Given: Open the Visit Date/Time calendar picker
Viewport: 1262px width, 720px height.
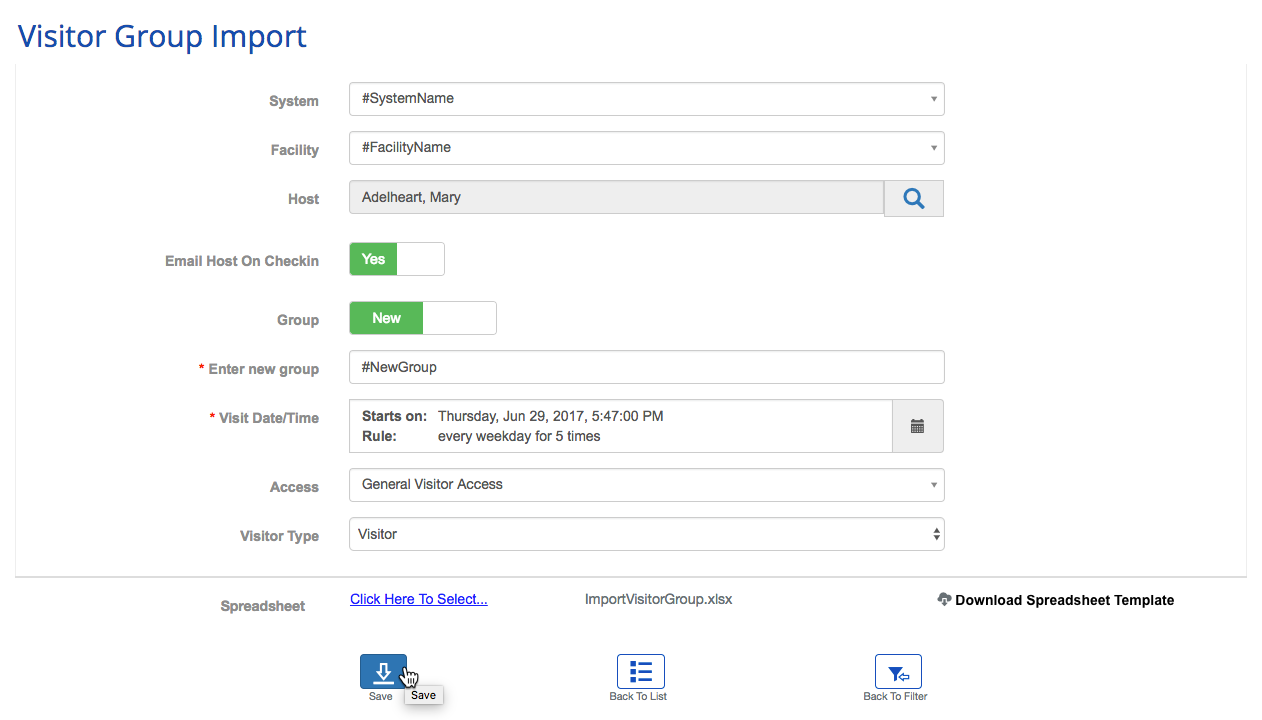Looking at the screenshot, I should [917, 426].
